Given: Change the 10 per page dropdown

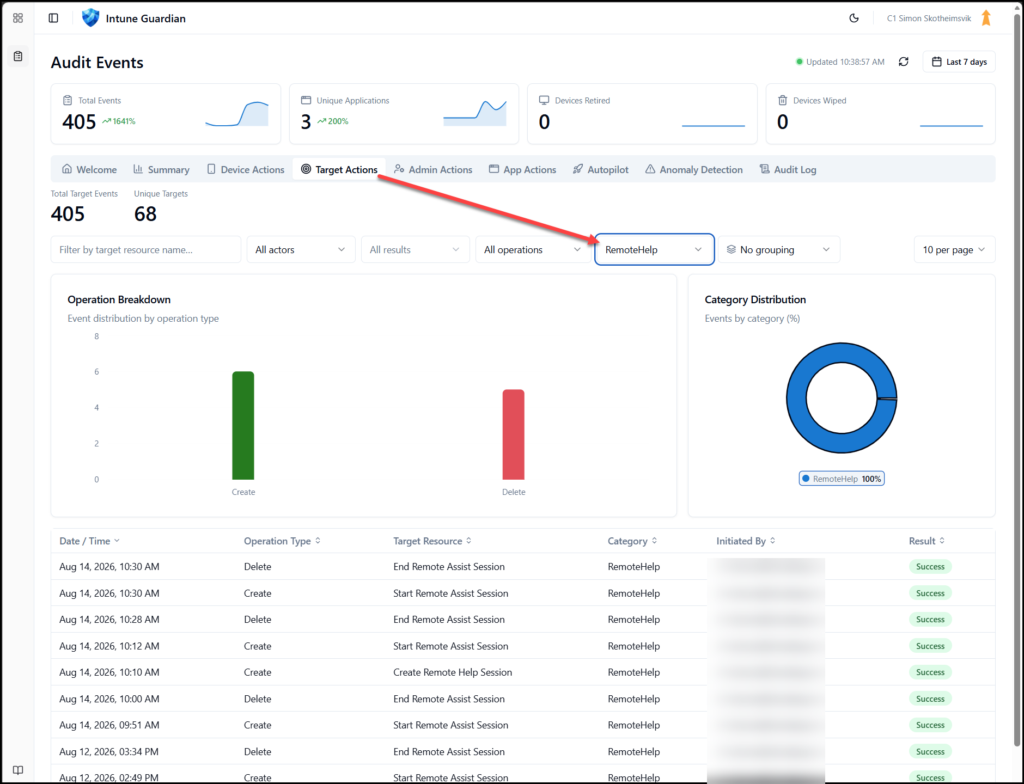Looking at the screenshot, I should coord(954,250).
